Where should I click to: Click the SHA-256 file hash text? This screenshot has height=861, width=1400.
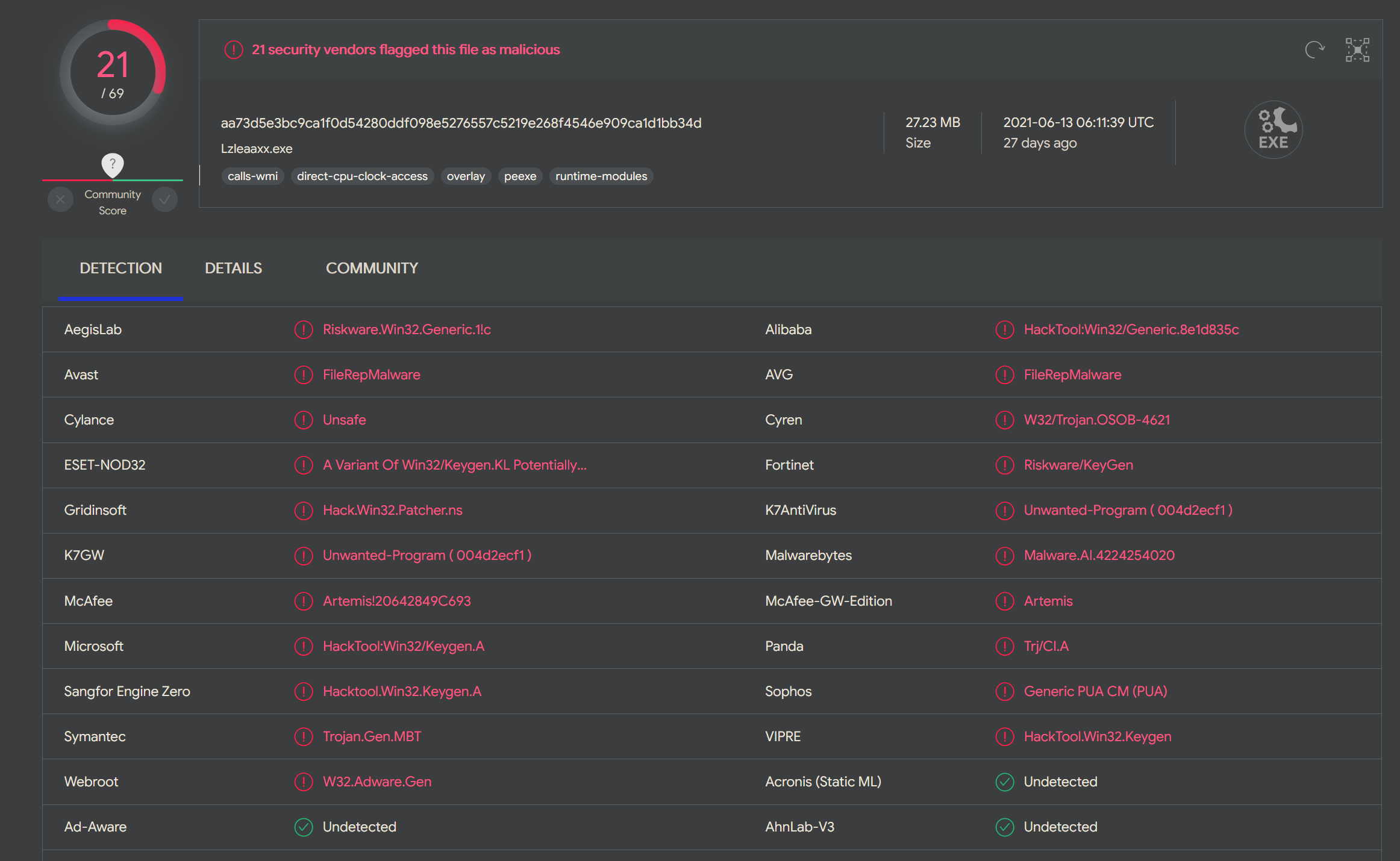461,123
